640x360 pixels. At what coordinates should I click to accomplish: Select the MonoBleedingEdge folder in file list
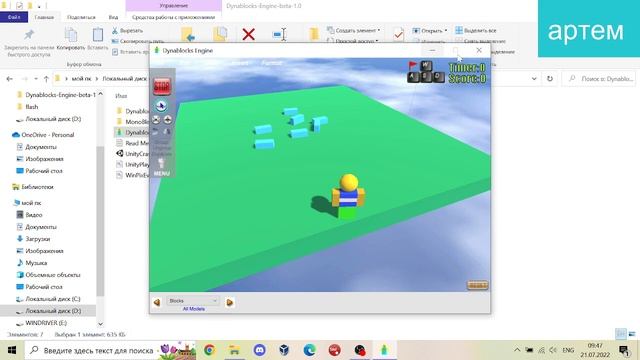tap(132, 122)
